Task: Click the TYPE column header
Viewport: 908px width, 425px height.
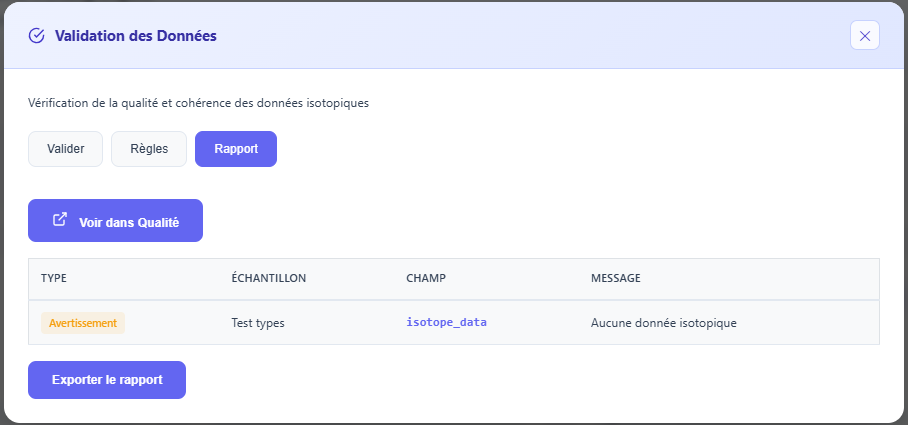Action: point(54,278)
